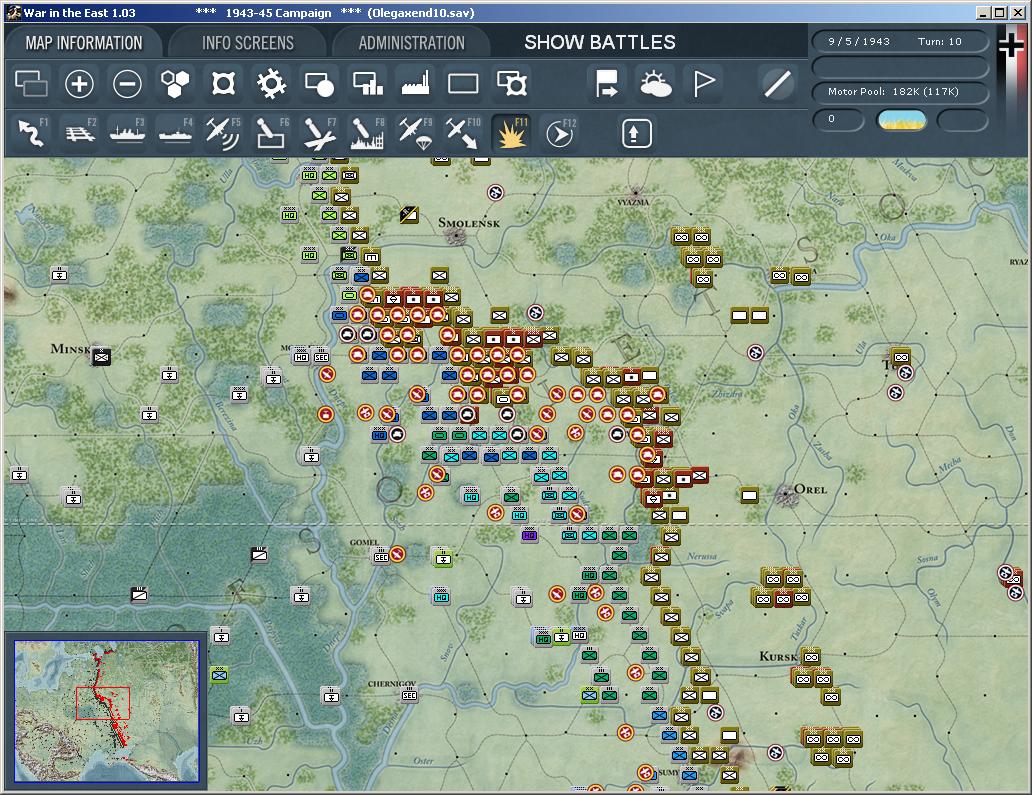Click the Smolensk city on map
This screenshot has height=795, width=1032.
pyautogui.click(x=454, y=236)
